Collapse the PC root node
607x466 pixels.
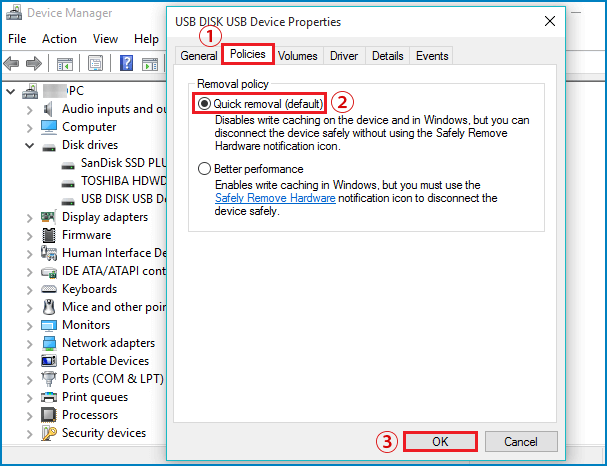(11, 92)
